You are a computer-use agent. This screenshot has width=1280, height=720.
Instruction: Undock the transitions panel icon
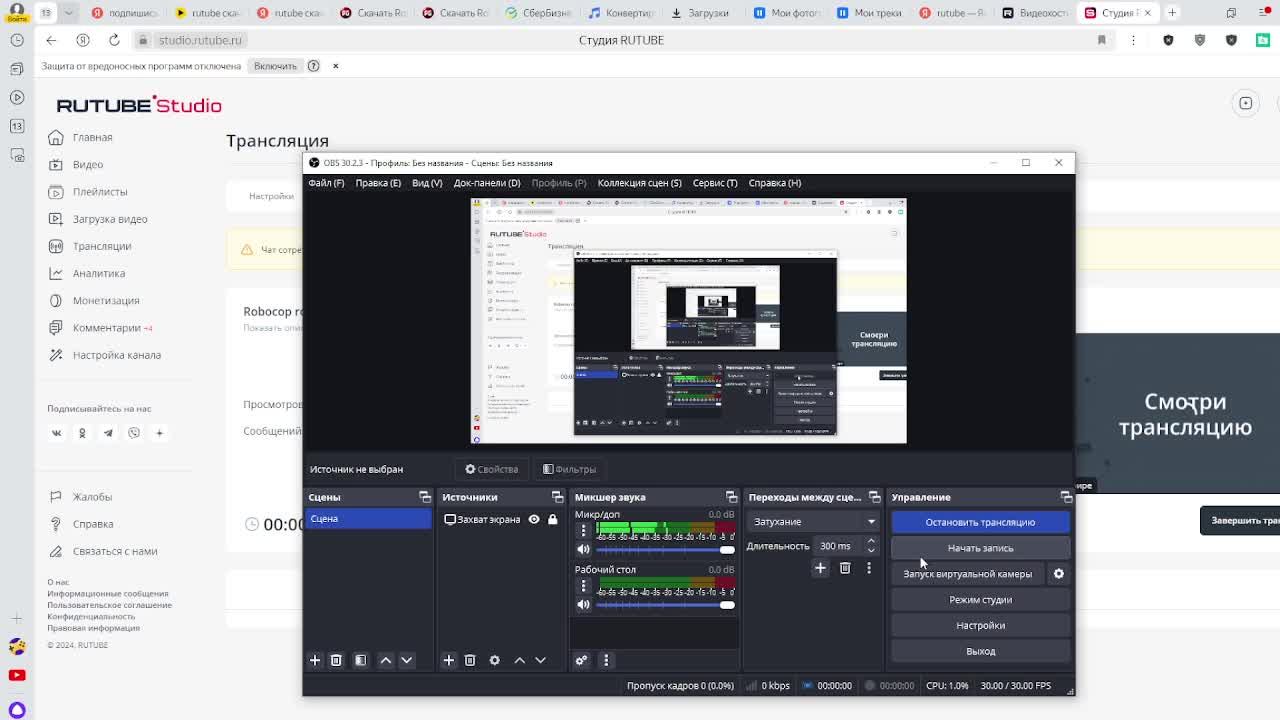tap(875, 497)
